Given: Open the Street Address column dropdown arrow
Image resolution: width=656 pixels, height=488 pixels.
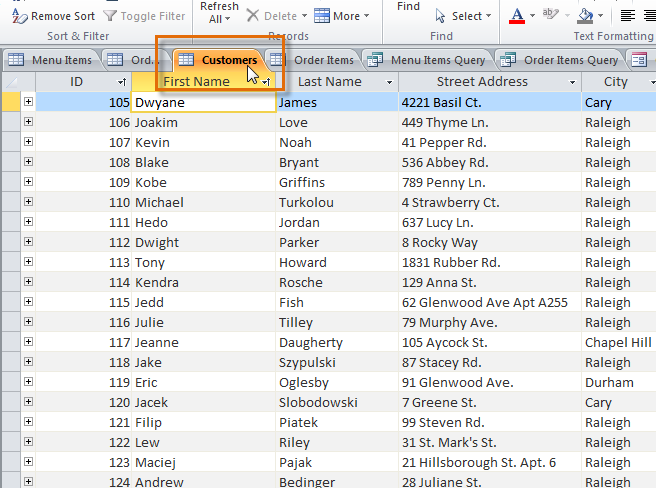Looking at the screenshot, I should click(572, 82).
